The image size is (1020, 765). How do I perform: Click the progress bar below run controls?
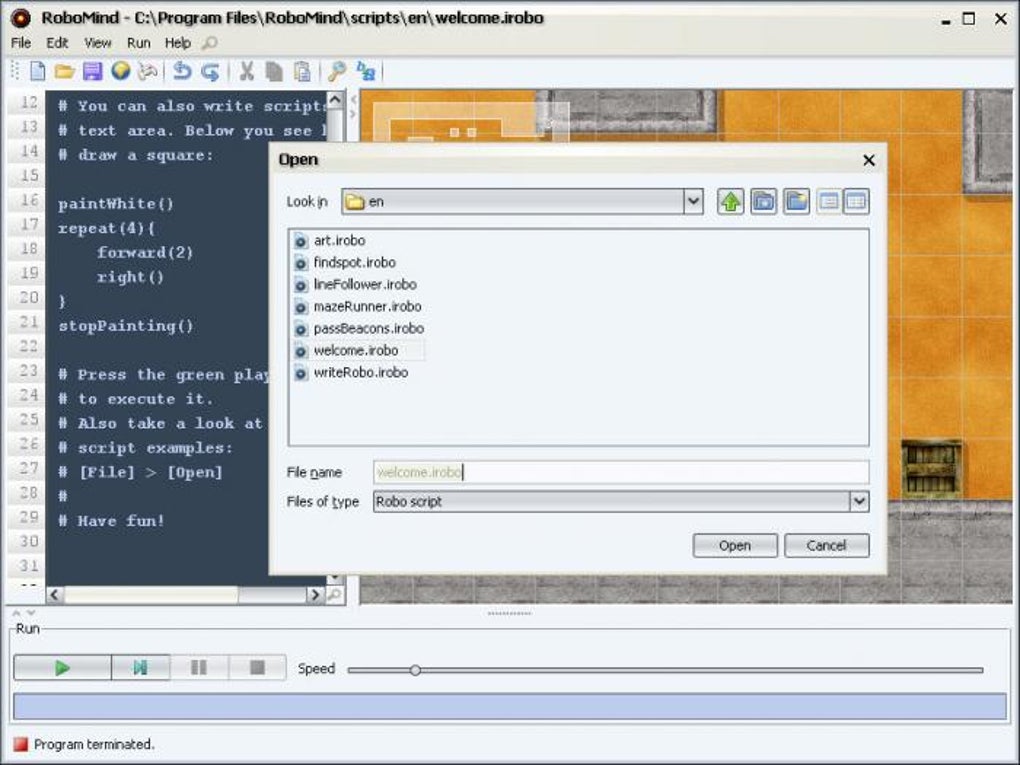(x=509, y=707)
